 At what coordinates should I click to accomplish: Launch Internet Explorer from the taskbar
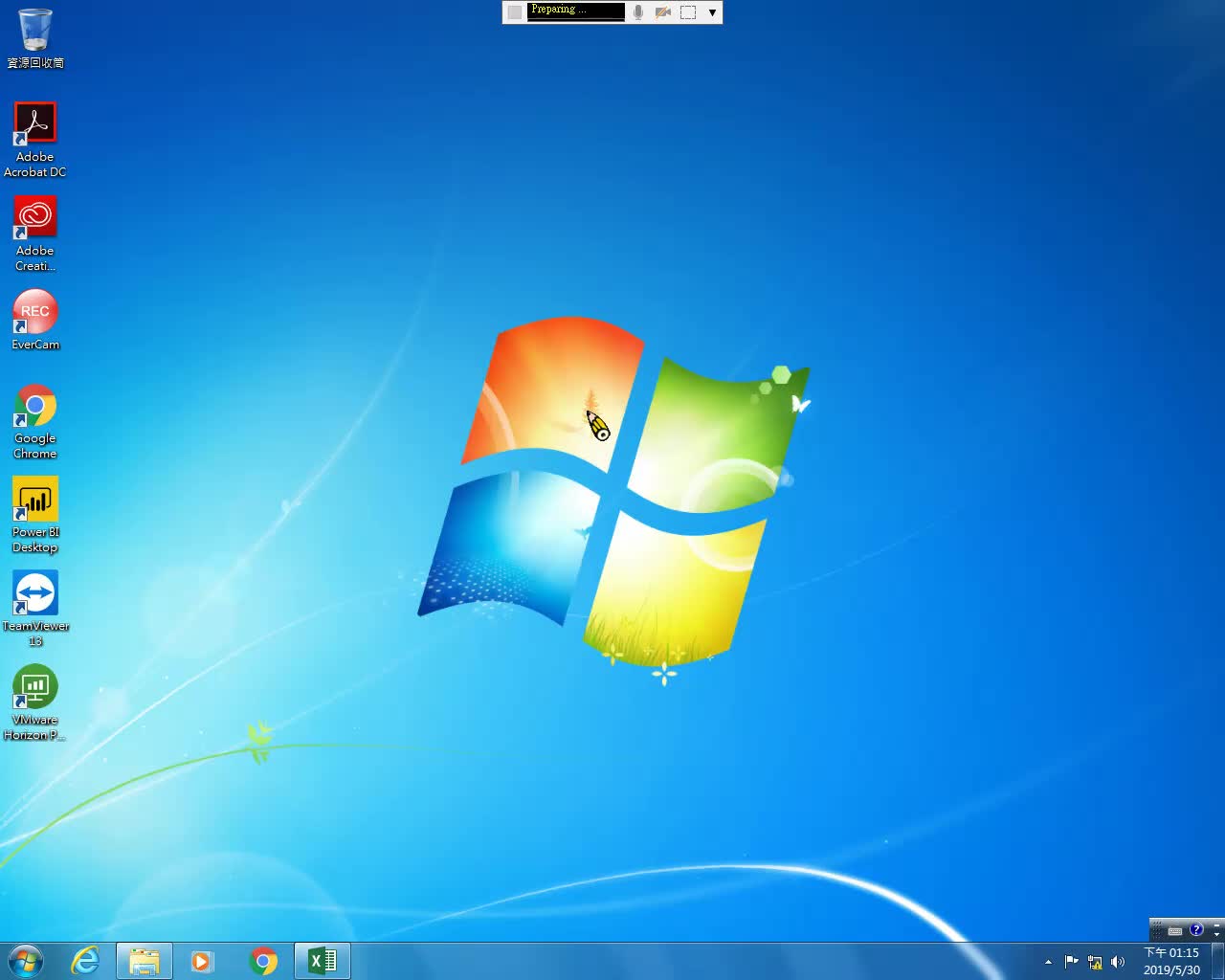pyautogui.click(x=86, y=961)
